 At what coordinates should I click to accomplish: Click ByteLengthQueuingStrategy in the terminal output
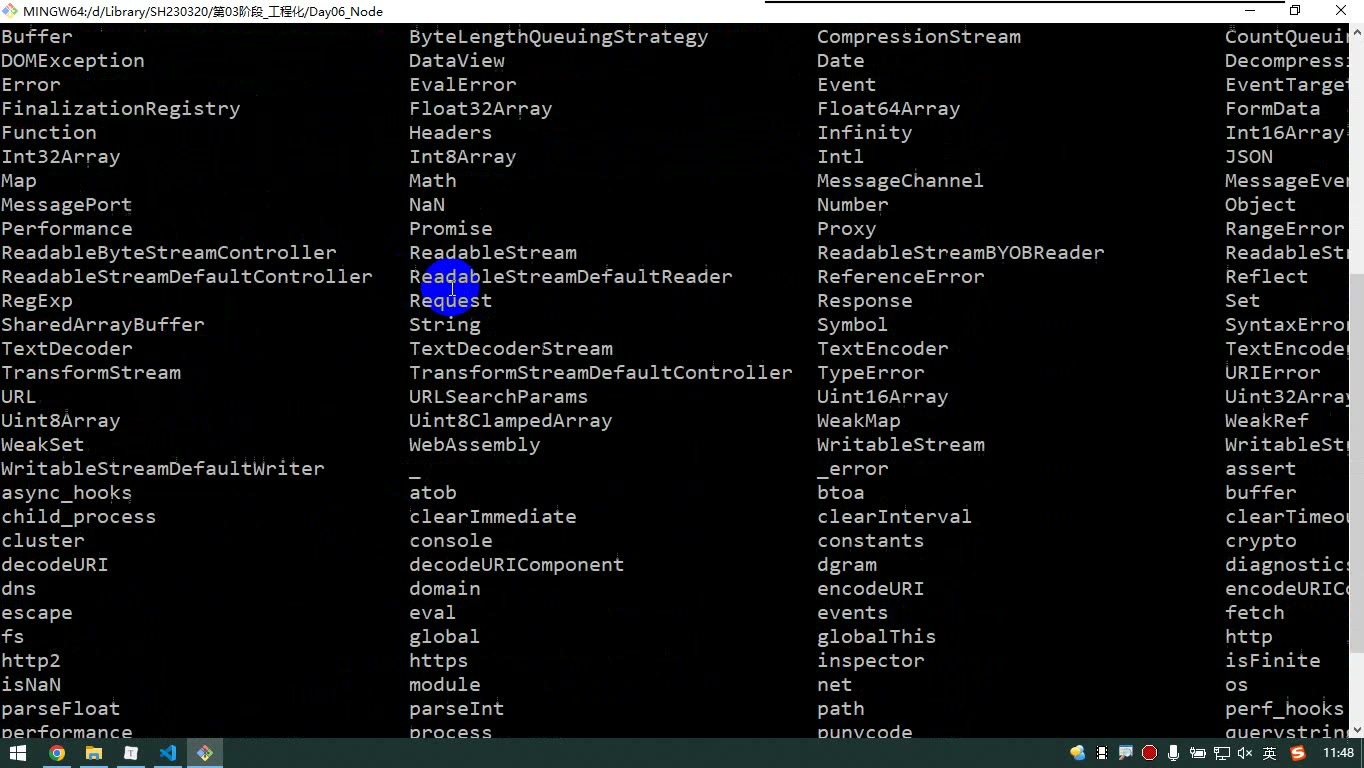558,37
